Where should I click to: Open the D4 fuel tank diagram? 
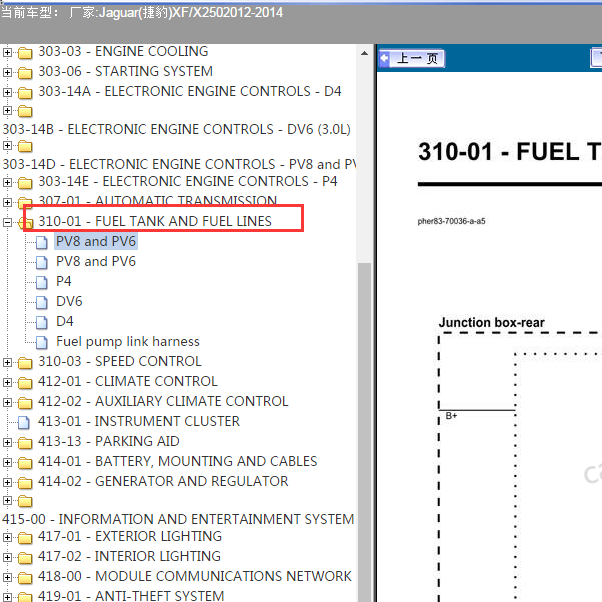[64, 321]
